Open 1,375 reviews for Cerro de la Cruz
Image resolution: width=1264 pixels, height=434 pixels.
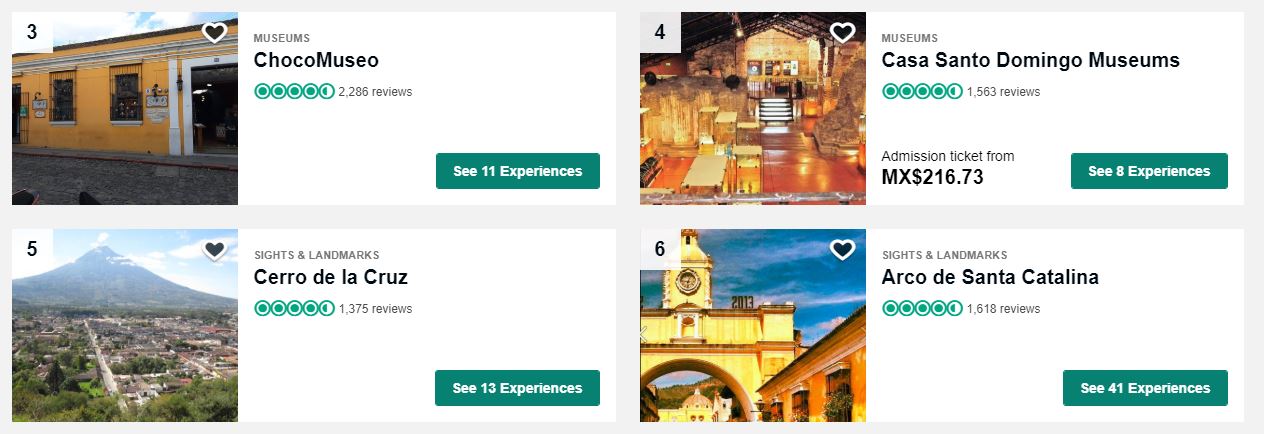click(x=375, y=309)
